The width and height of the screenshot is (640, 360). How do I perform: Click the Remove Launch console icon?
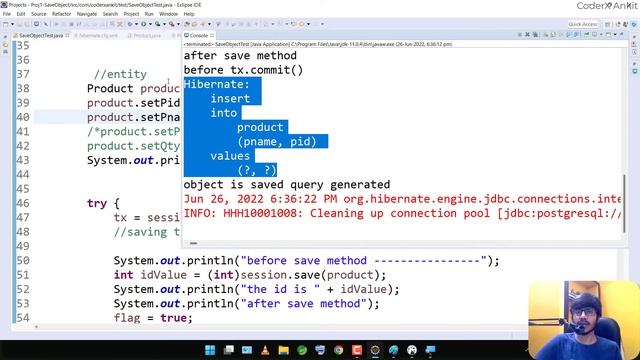[x=527, y=34]
